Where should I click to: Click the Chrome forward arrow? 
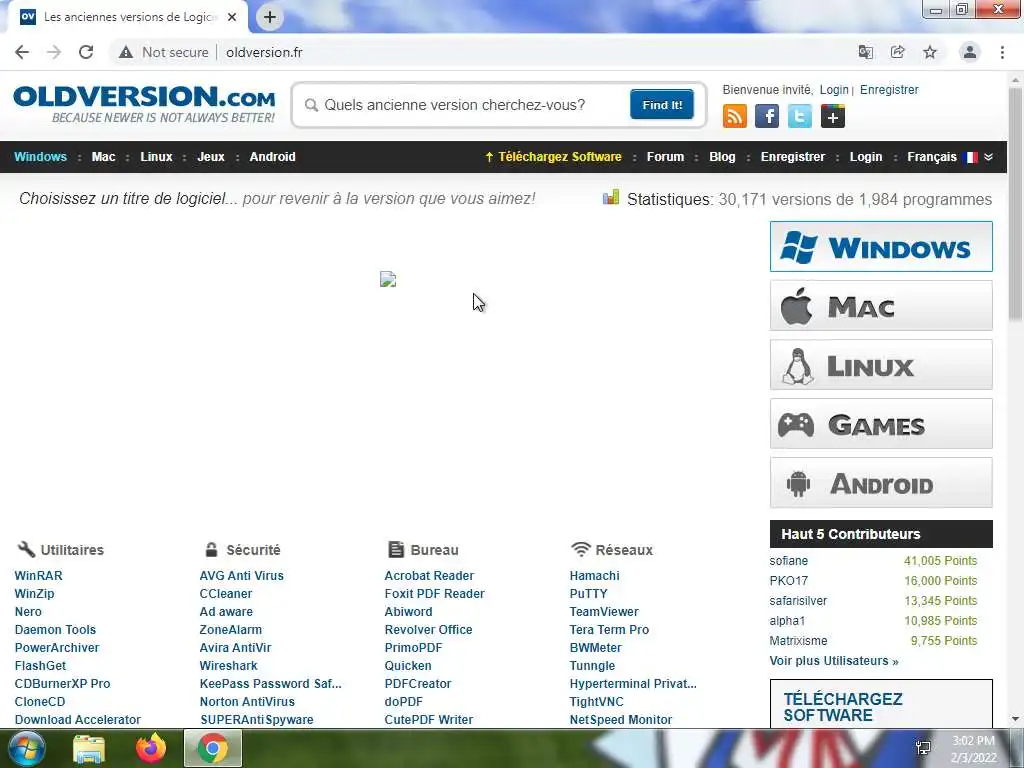coord(54,52)
